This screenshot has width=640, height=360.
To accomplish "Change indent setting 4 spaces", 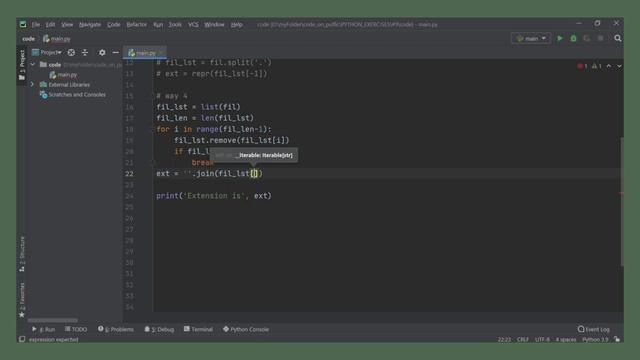I will (x=566, y=340).
